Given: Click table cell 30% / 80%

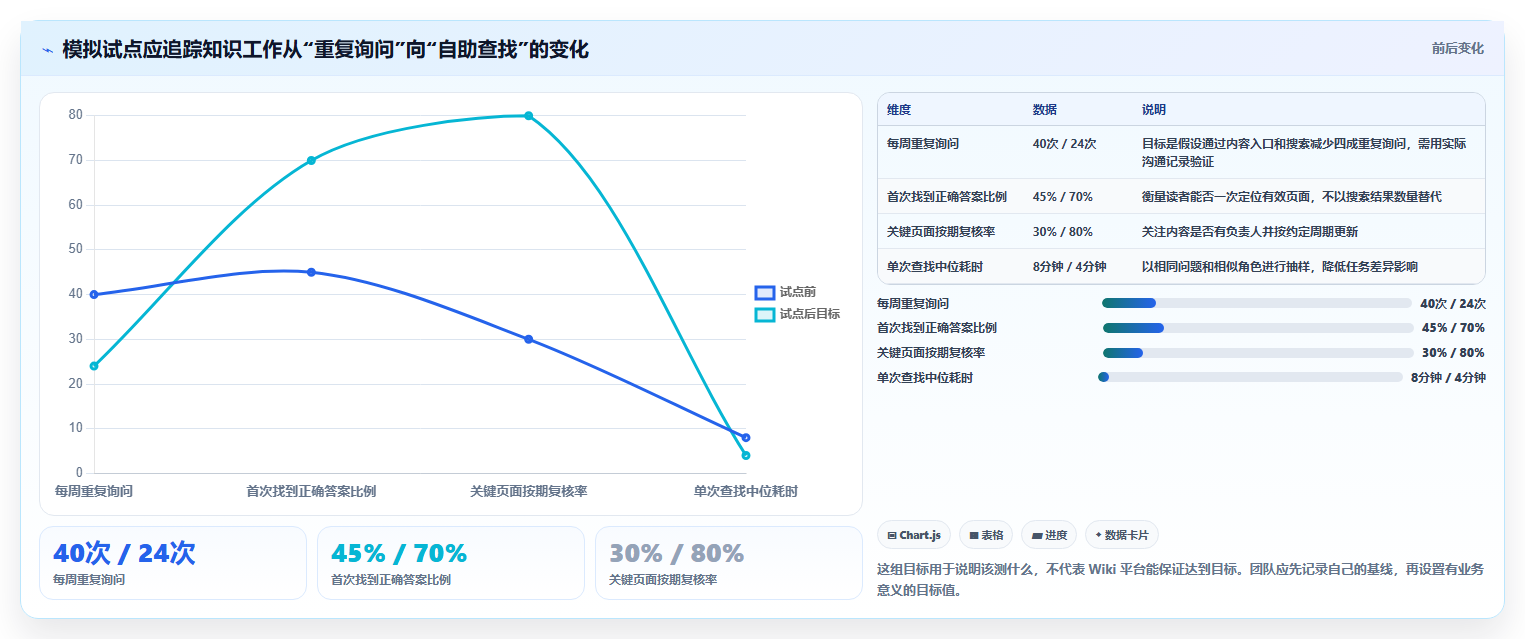Looking at the screenshot, I should [1063, 232].
